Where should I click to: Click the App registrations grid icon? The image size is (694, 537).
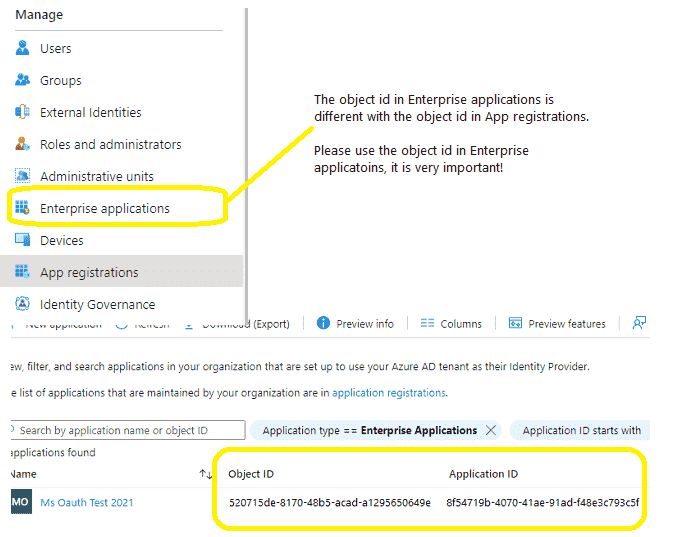coord(22,271)
